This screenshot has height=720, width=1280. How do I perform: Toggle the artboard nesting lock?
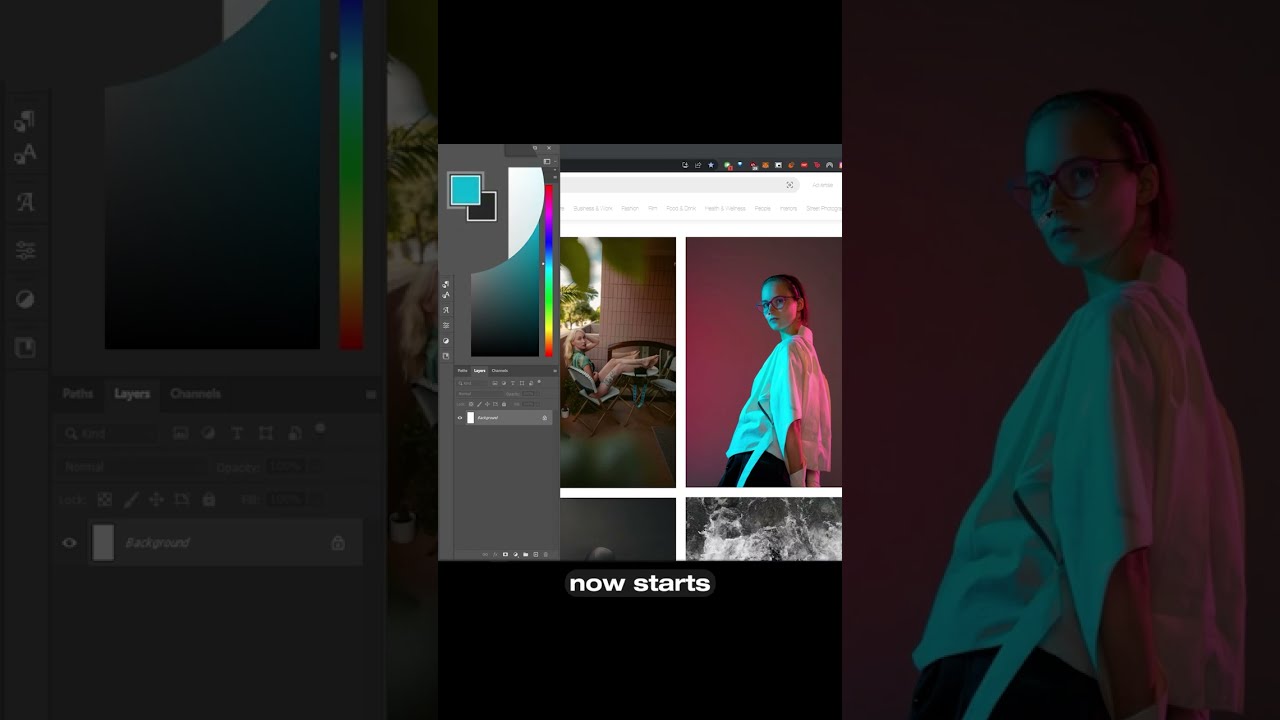point(495,404)
